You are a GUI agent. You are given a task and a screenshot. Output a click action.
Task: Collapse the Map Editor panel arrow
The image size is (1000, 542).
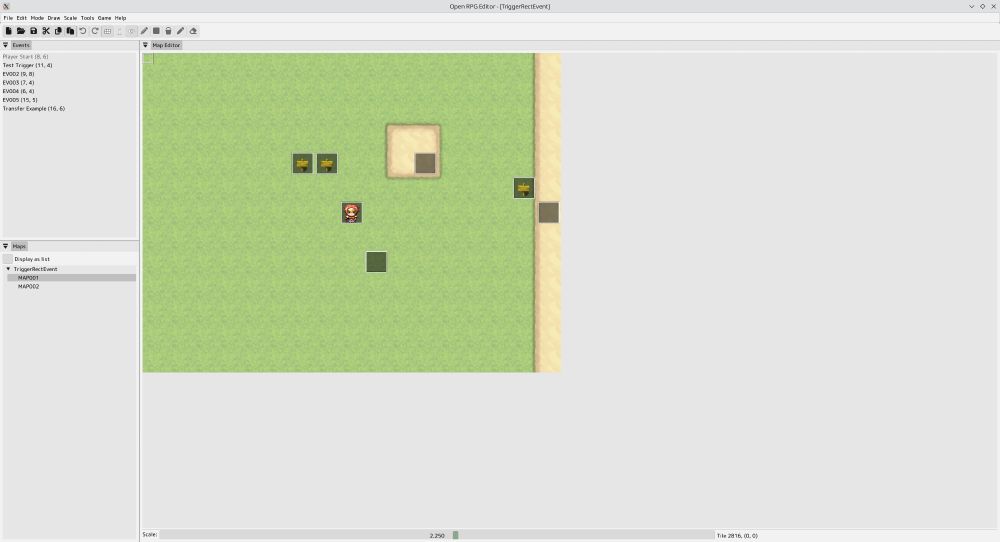click(145, 45)
